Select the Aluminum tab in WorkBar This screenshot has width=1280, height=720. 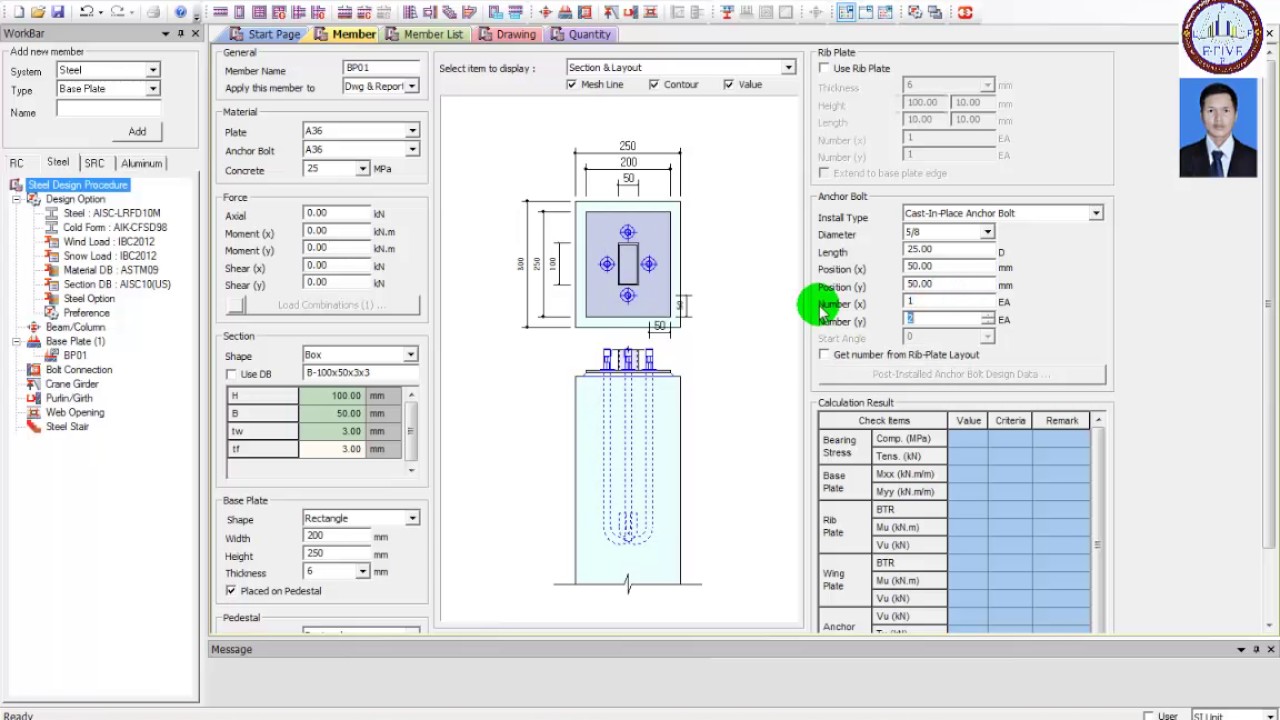click(x=142, y=163)
